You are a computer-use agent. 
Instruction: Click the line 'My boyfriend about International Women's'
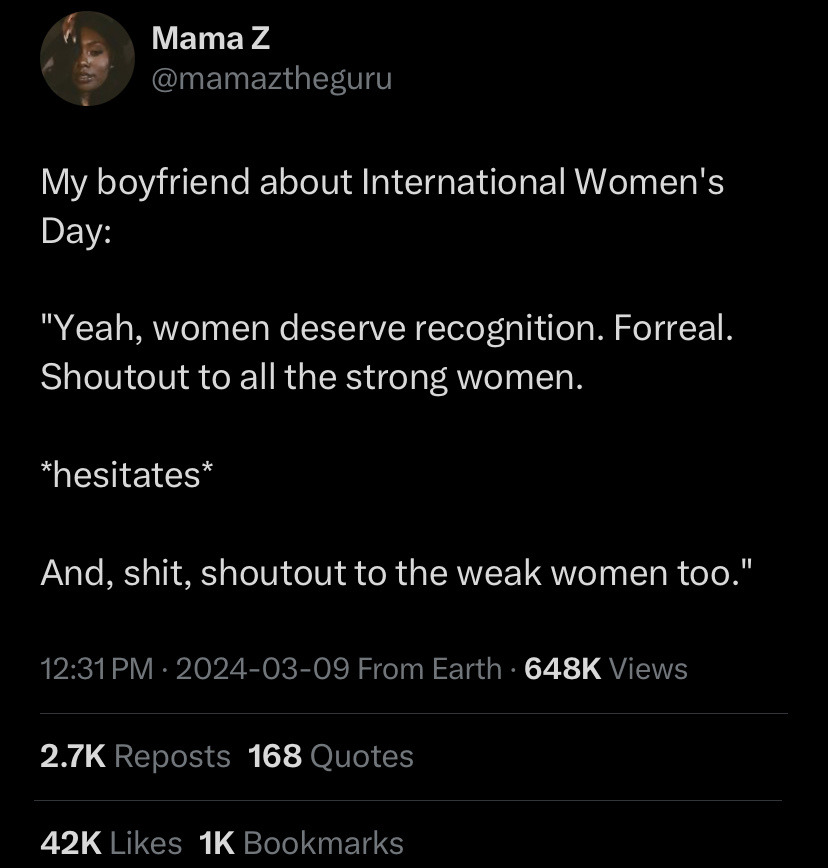382,183
